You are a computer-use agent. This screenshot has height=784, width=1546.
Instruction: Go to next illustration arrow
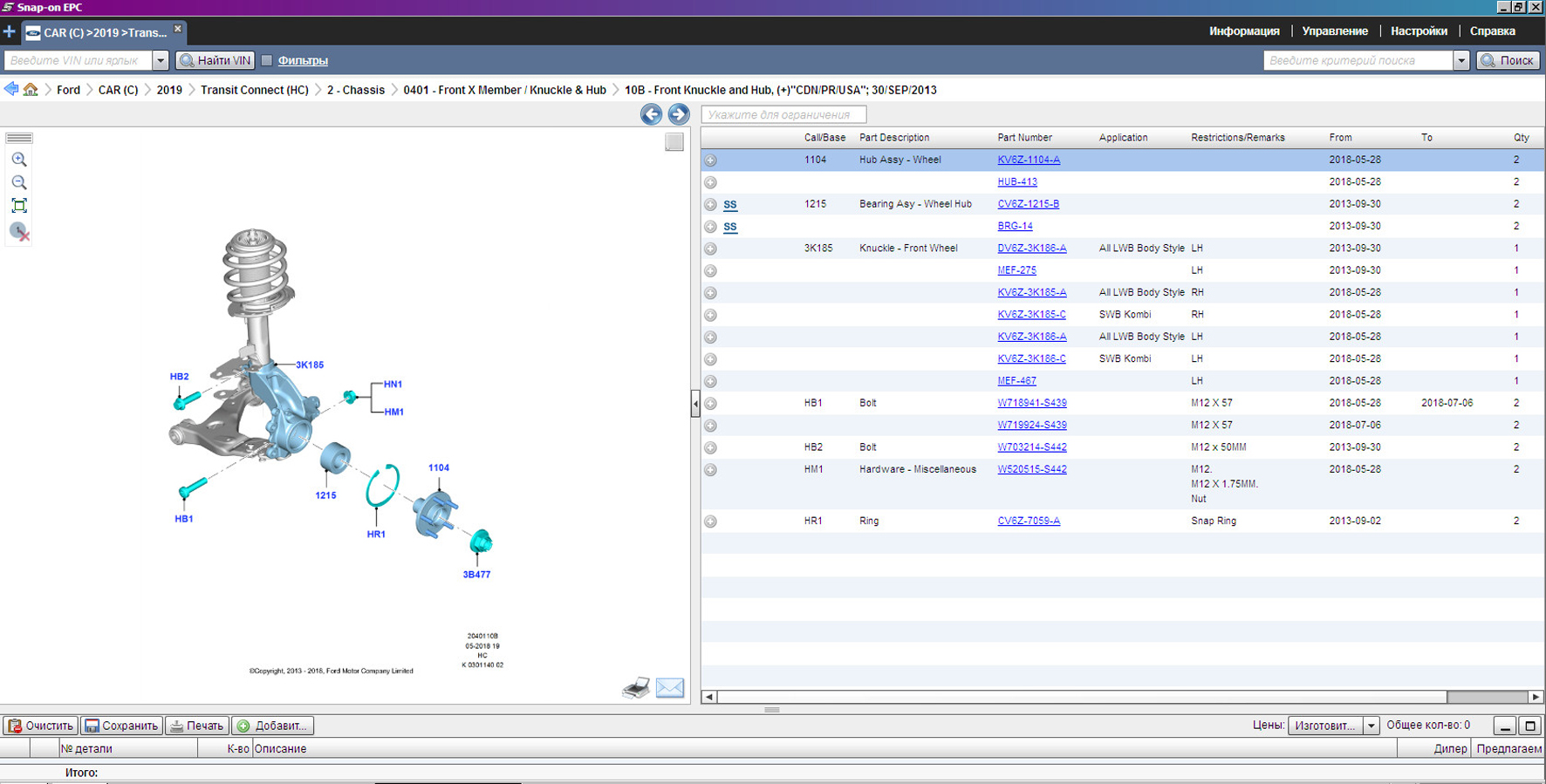(678, 114)
